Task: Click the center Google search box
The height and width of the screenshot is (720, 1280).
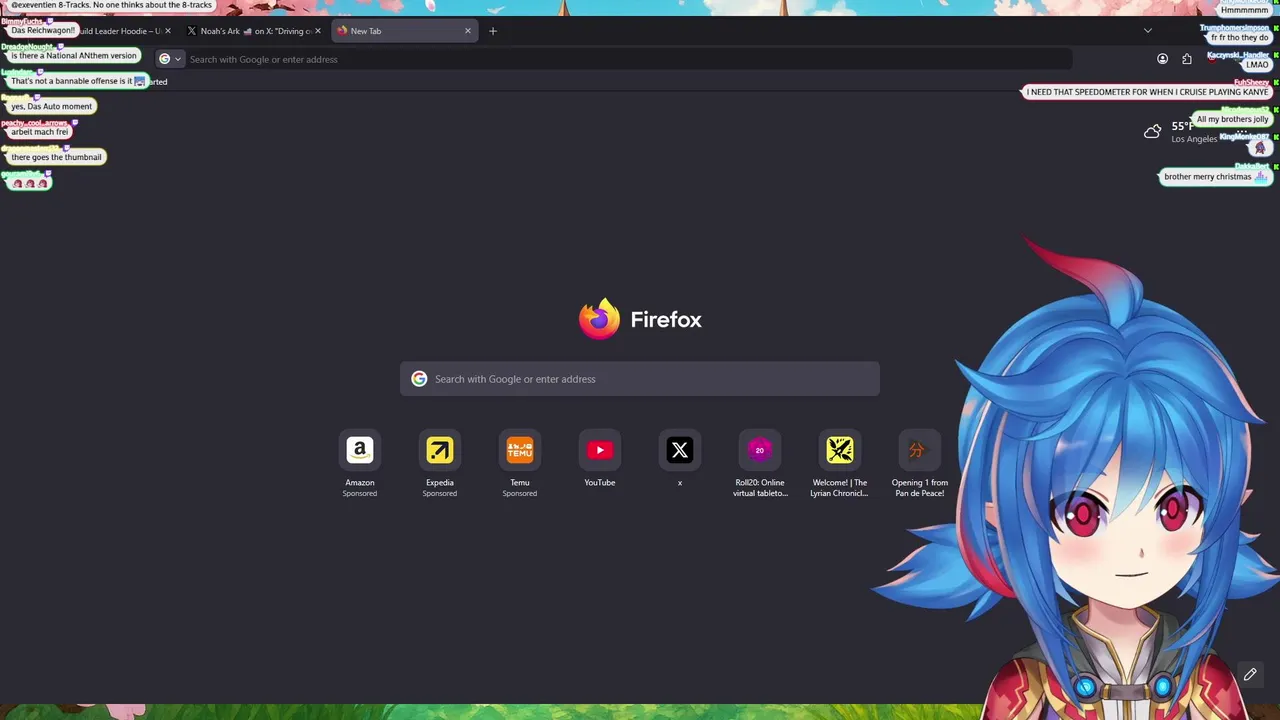Action: pyautogui.click(x=640, y=379)
